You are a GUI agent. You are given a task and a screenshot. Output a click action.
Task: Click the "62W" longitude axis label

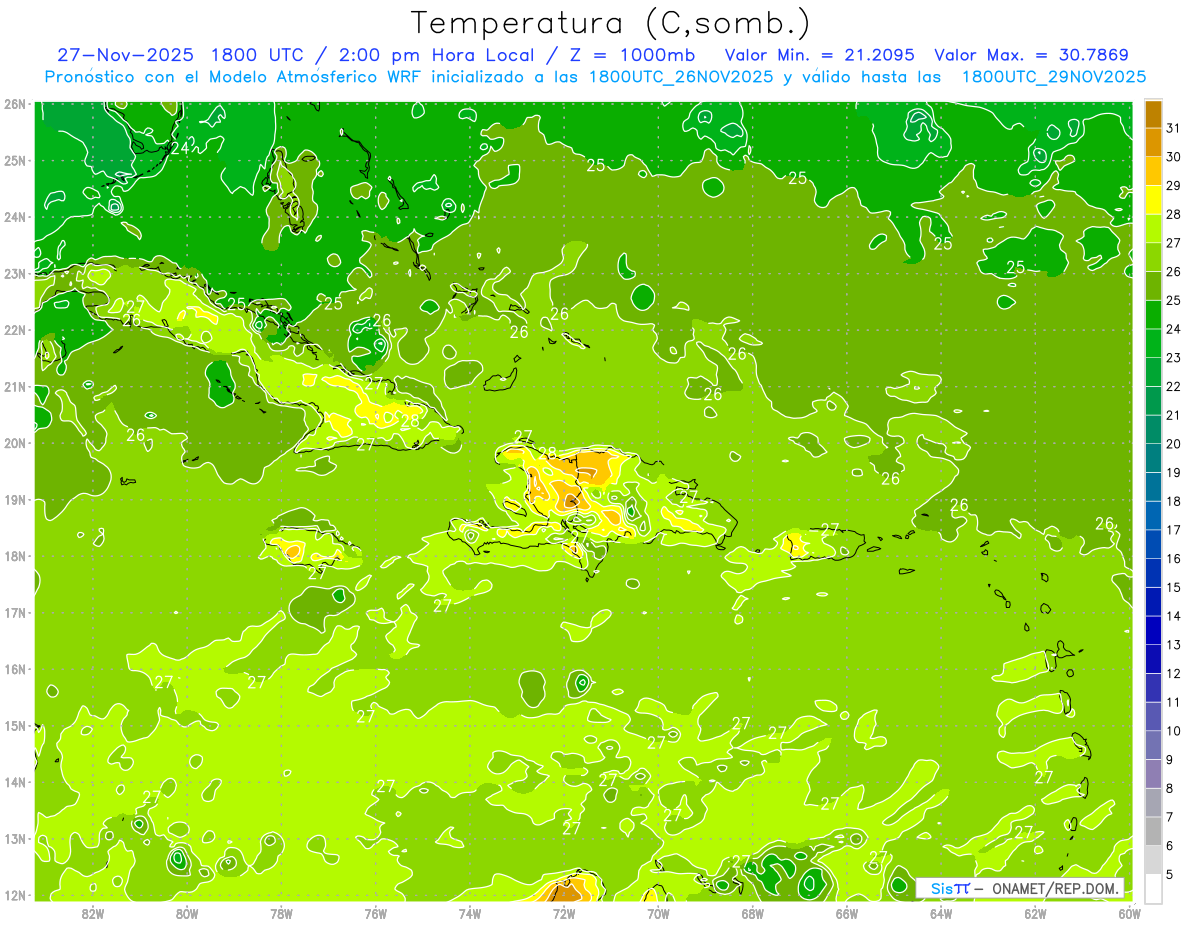tap(1035, 913)
